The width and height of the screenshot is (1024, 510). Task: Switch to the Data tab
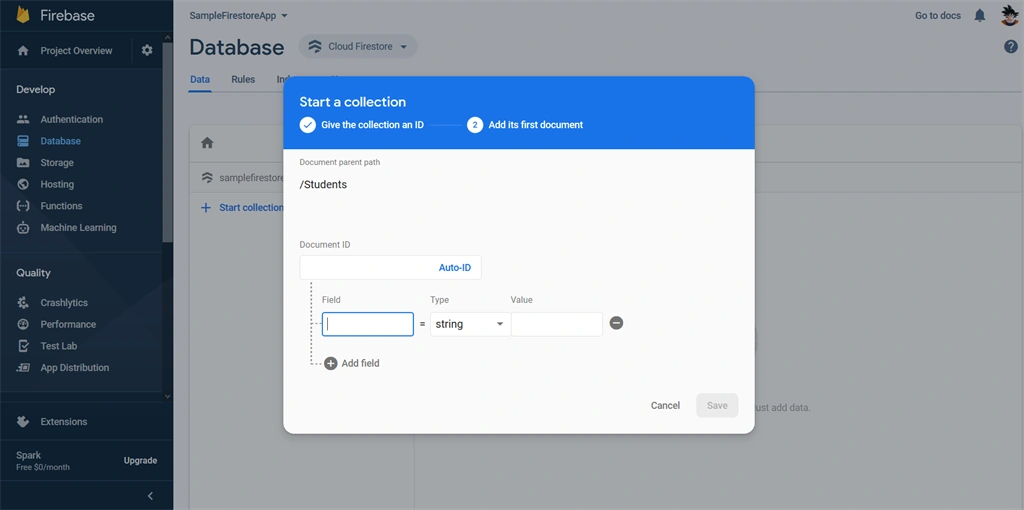[x=200, y=80]
